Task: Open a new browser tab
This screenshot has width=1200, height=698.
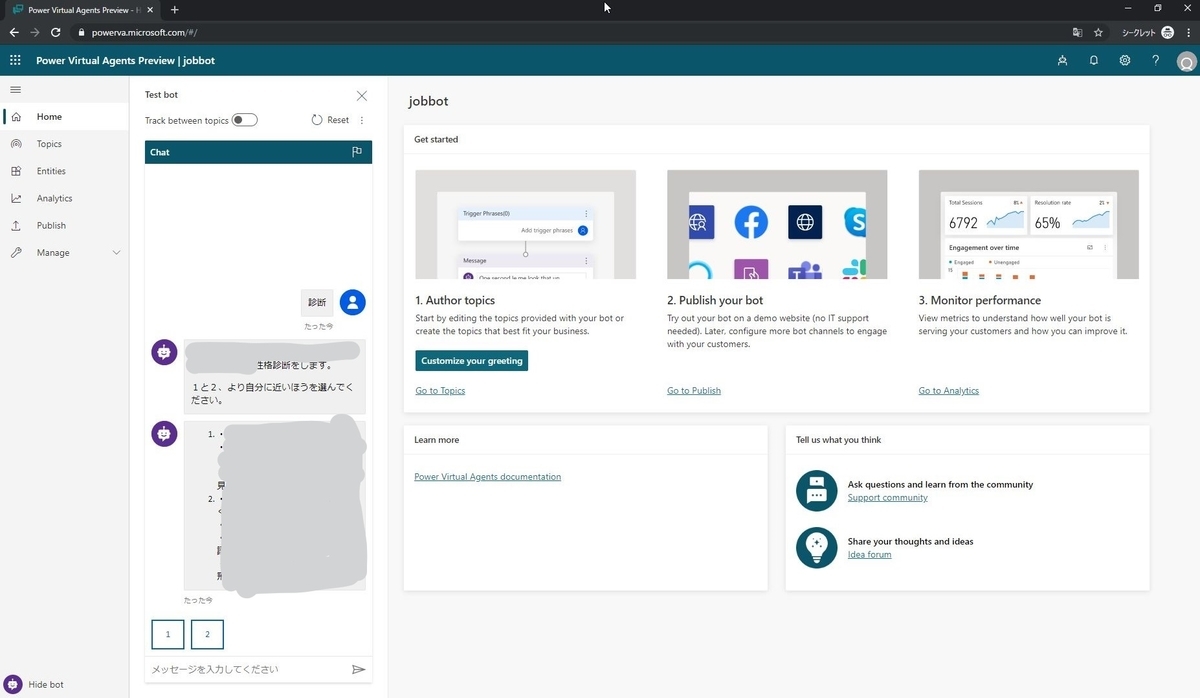Action: point(174,9)
